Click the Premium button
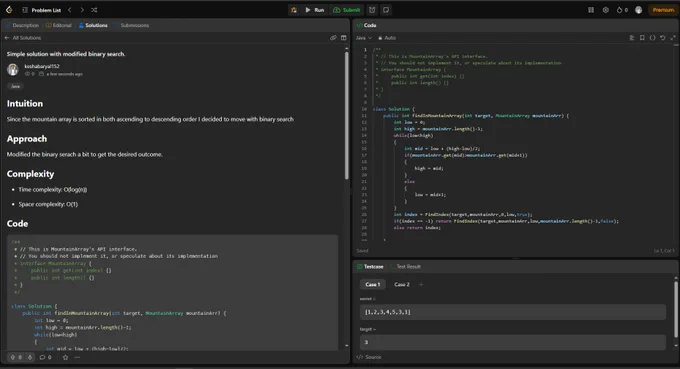This screenshot has width=680, height=369. [663, 10]
